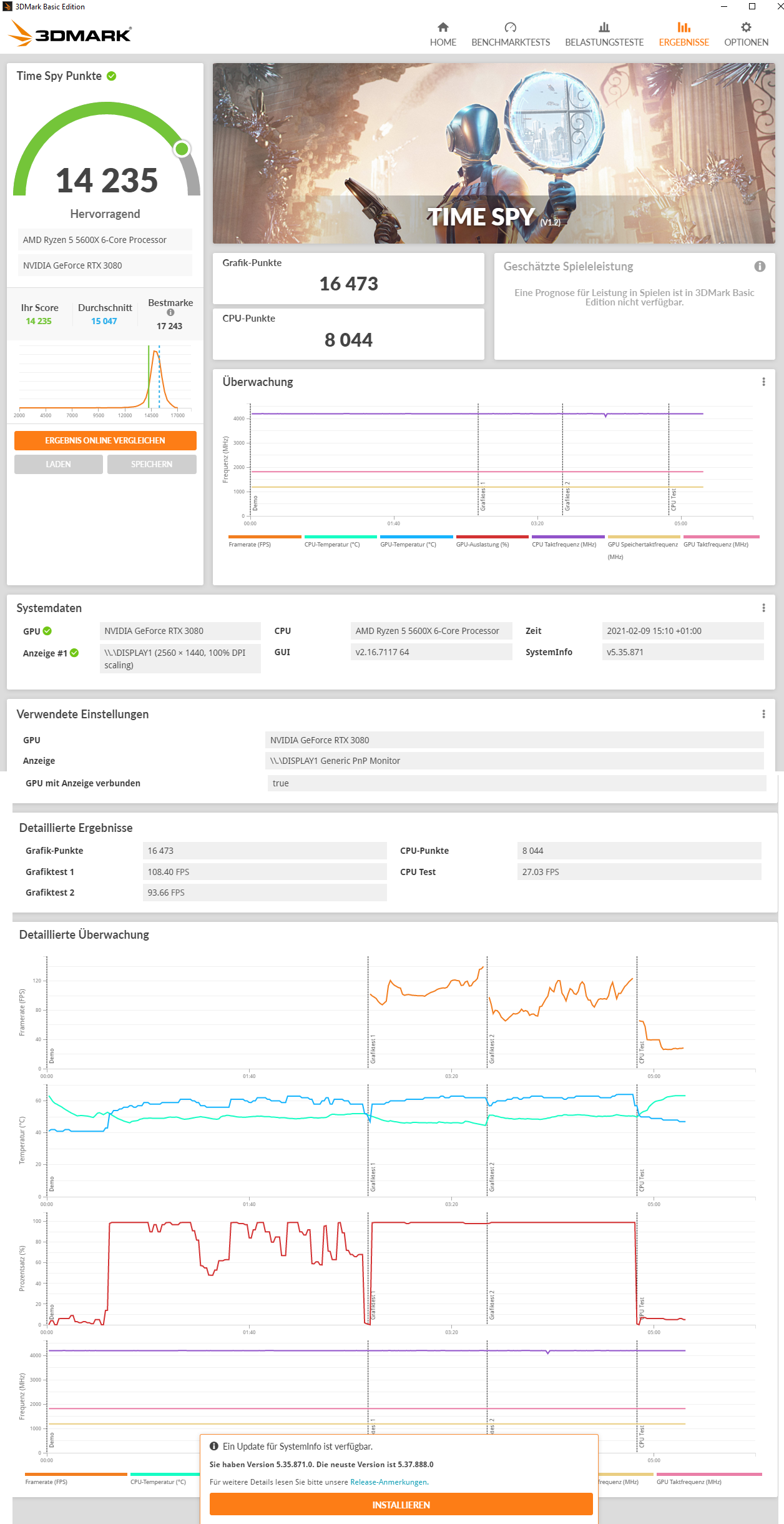Click the Grafiktest 2 result 93.66 FPS

point(265,893)
